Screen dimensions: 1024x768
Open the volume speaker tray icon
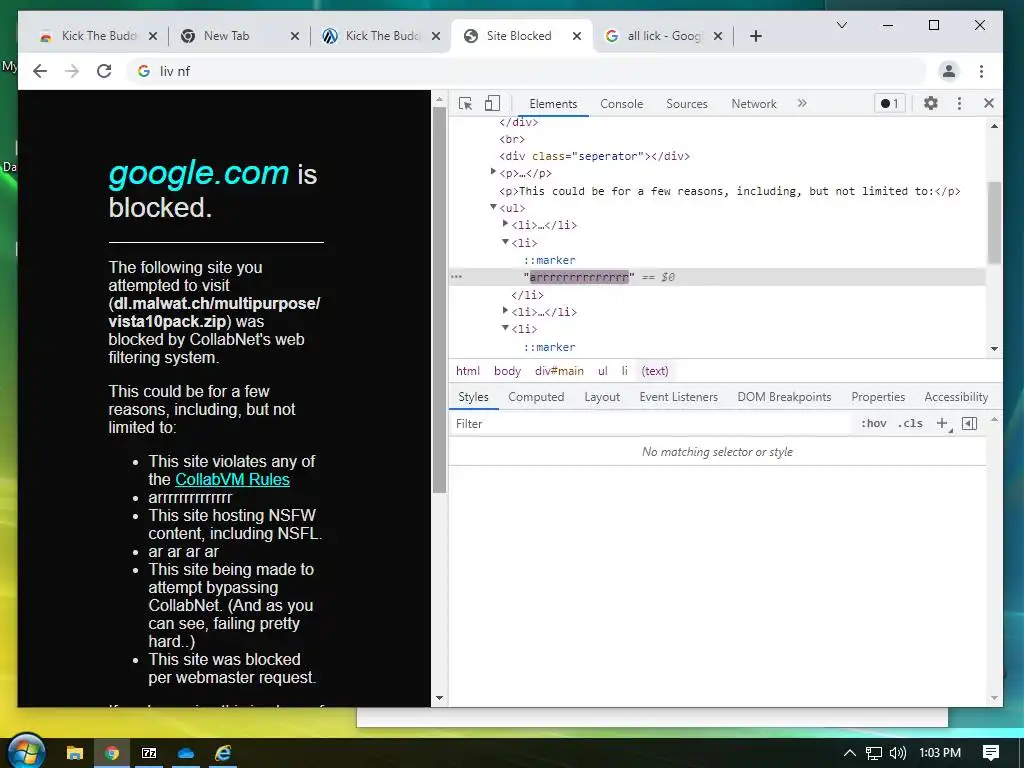point(897,753)
